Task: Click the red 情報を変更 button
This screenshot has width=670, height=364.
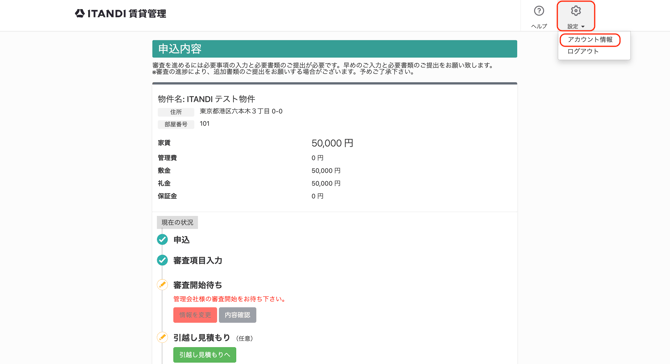Action: tap(195, 315)
